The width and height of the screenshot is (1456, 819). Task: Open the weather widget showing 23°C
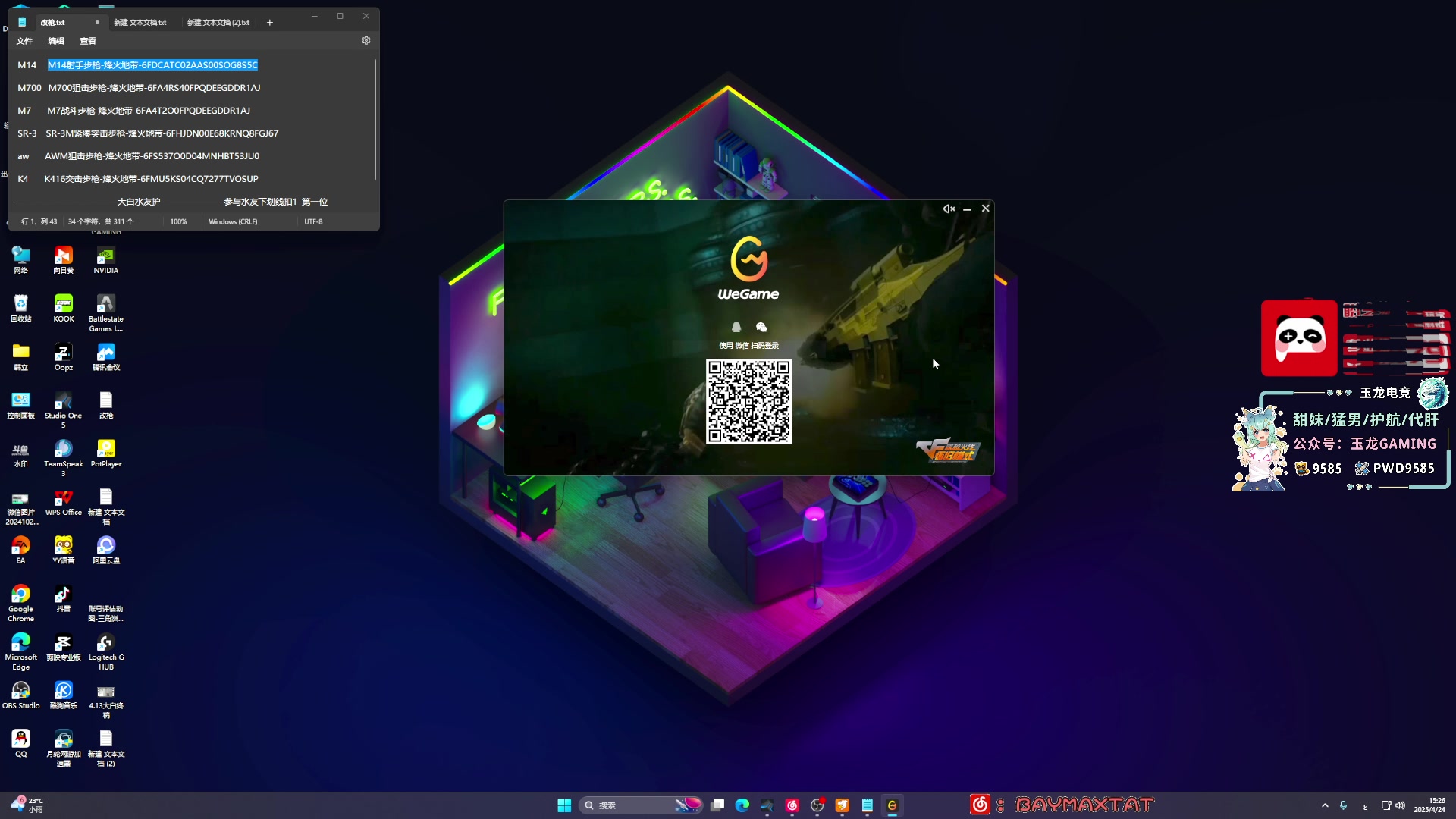[27, 805]
